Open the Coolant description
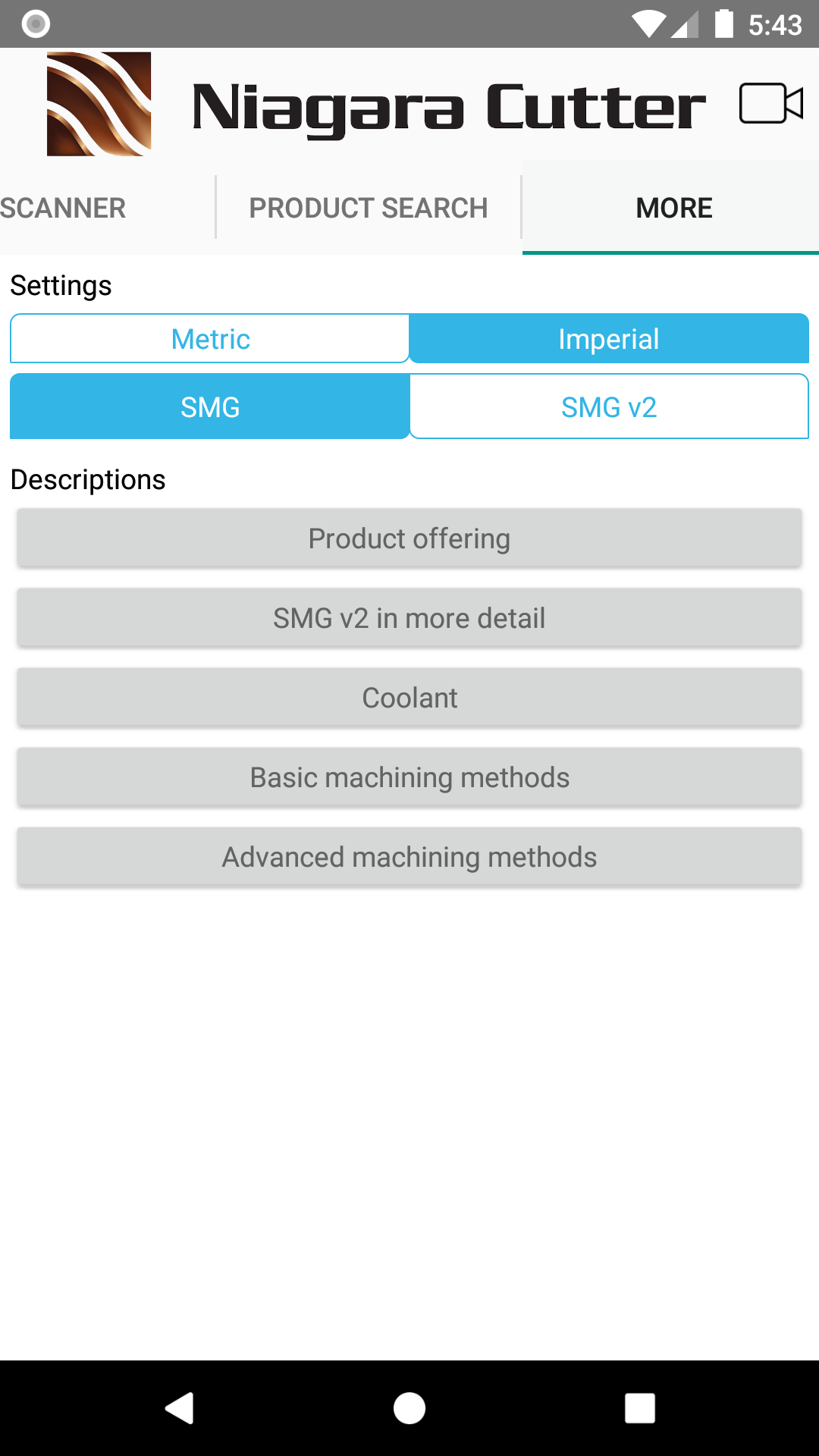This screenshot has height=1456, width=819. pos(409,697)
